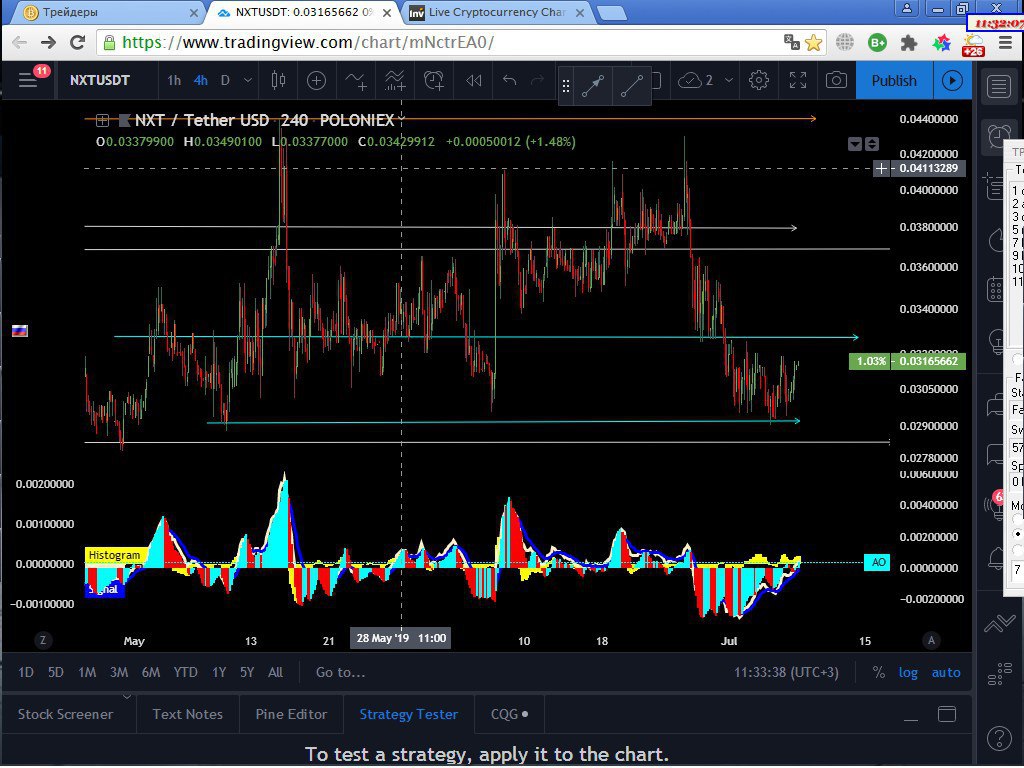Click the bar replay rewind icon

pyautogui.click(x=473, y=80)
